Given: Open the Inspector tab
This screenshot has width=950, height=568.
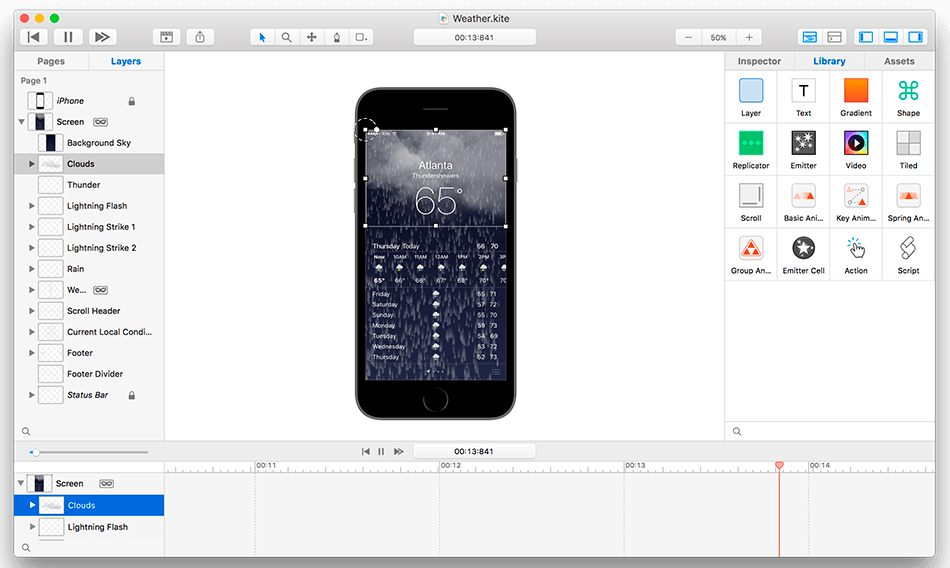Looking at the screenshot, I should click(759, 61).
